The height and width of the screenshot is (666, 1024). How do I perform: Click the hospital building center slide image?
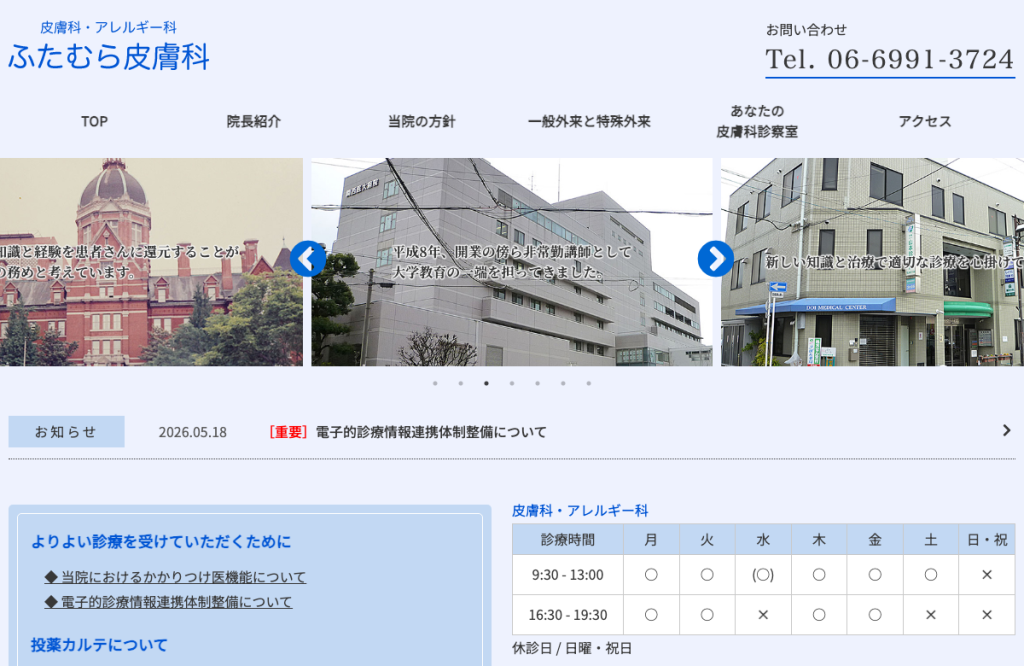click(512, 262)
